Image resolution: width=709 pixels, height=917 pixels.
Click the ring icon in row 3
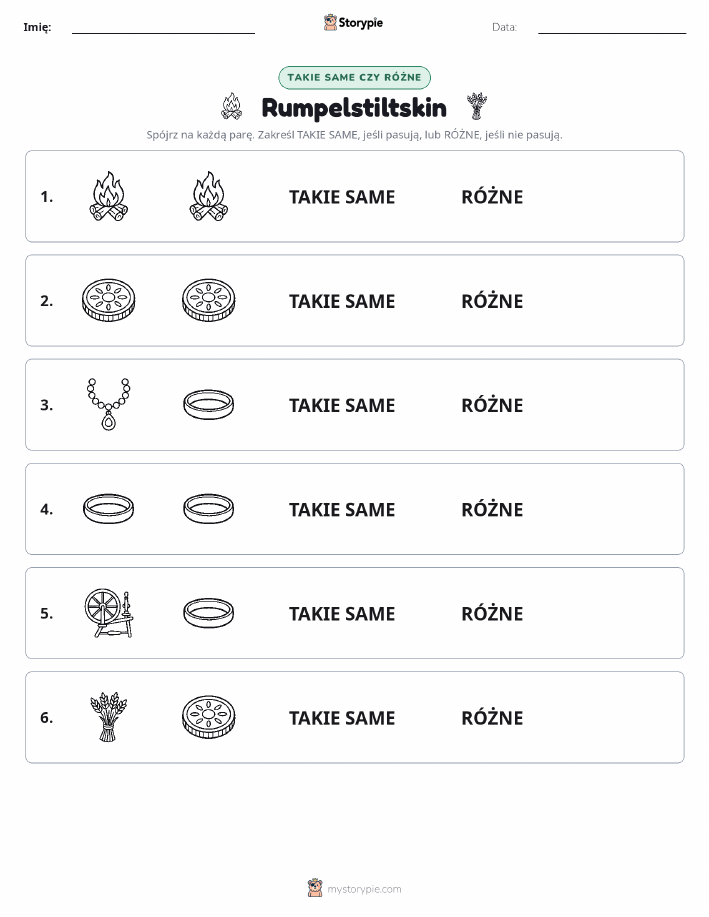(x=209, y=405)
